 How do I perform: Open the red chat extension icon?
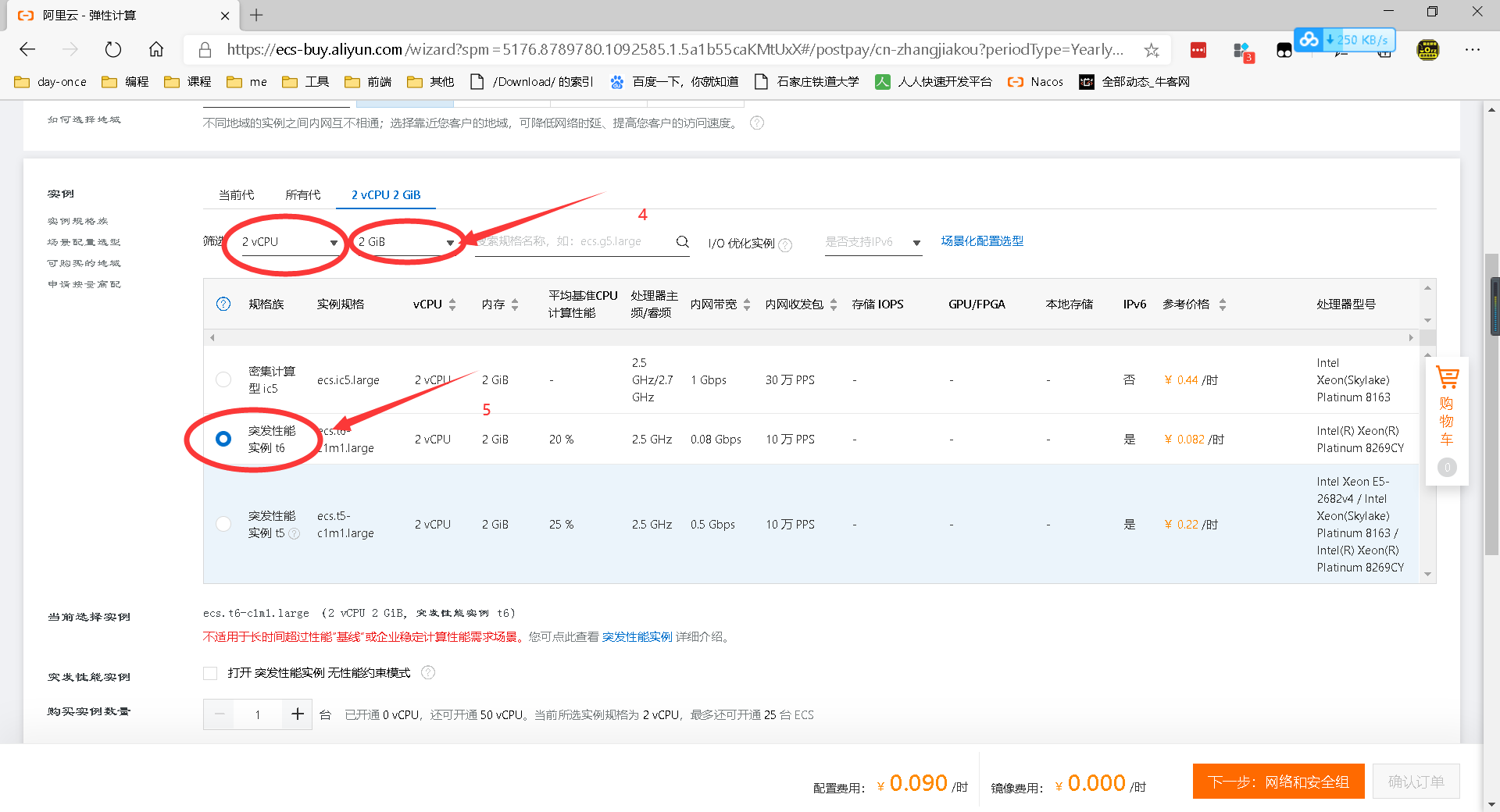click(1198, 50)
